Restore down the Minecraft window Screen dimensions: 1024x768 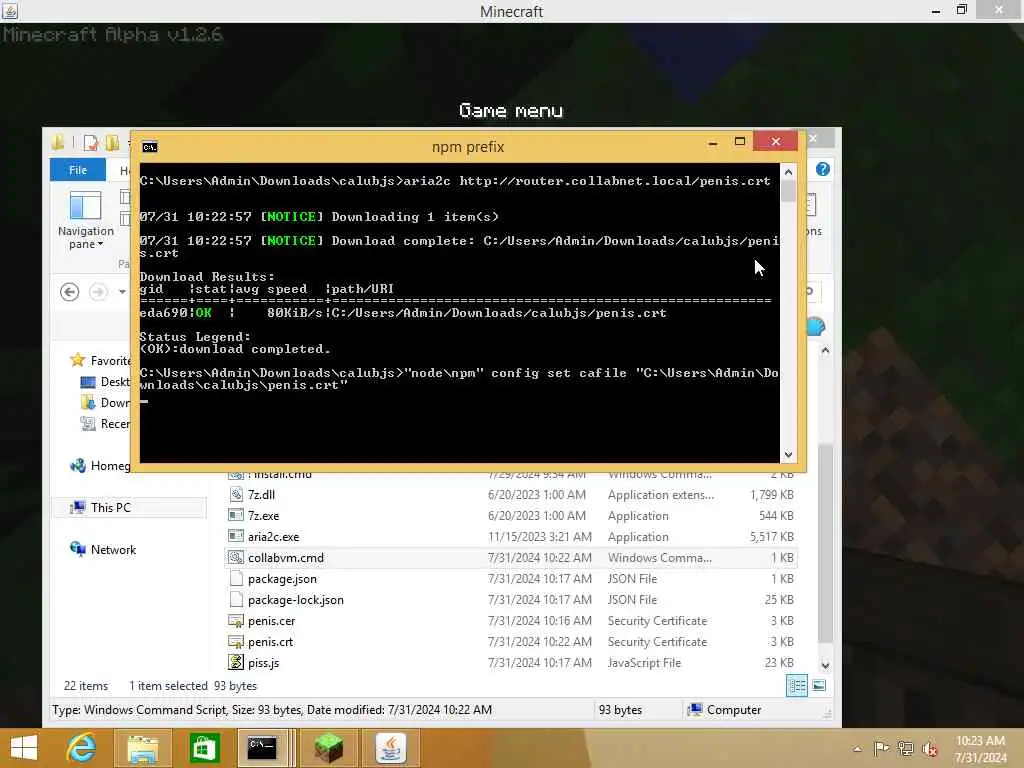[x=961, y=10]
